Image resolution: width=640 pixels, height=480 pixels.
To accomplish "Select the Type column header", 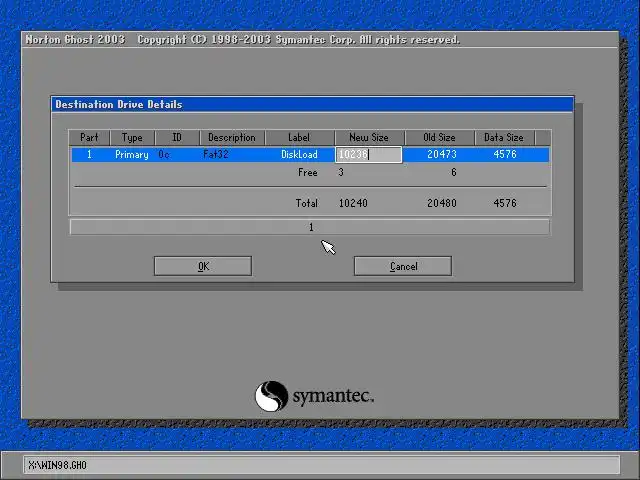I will pos(132,138).
